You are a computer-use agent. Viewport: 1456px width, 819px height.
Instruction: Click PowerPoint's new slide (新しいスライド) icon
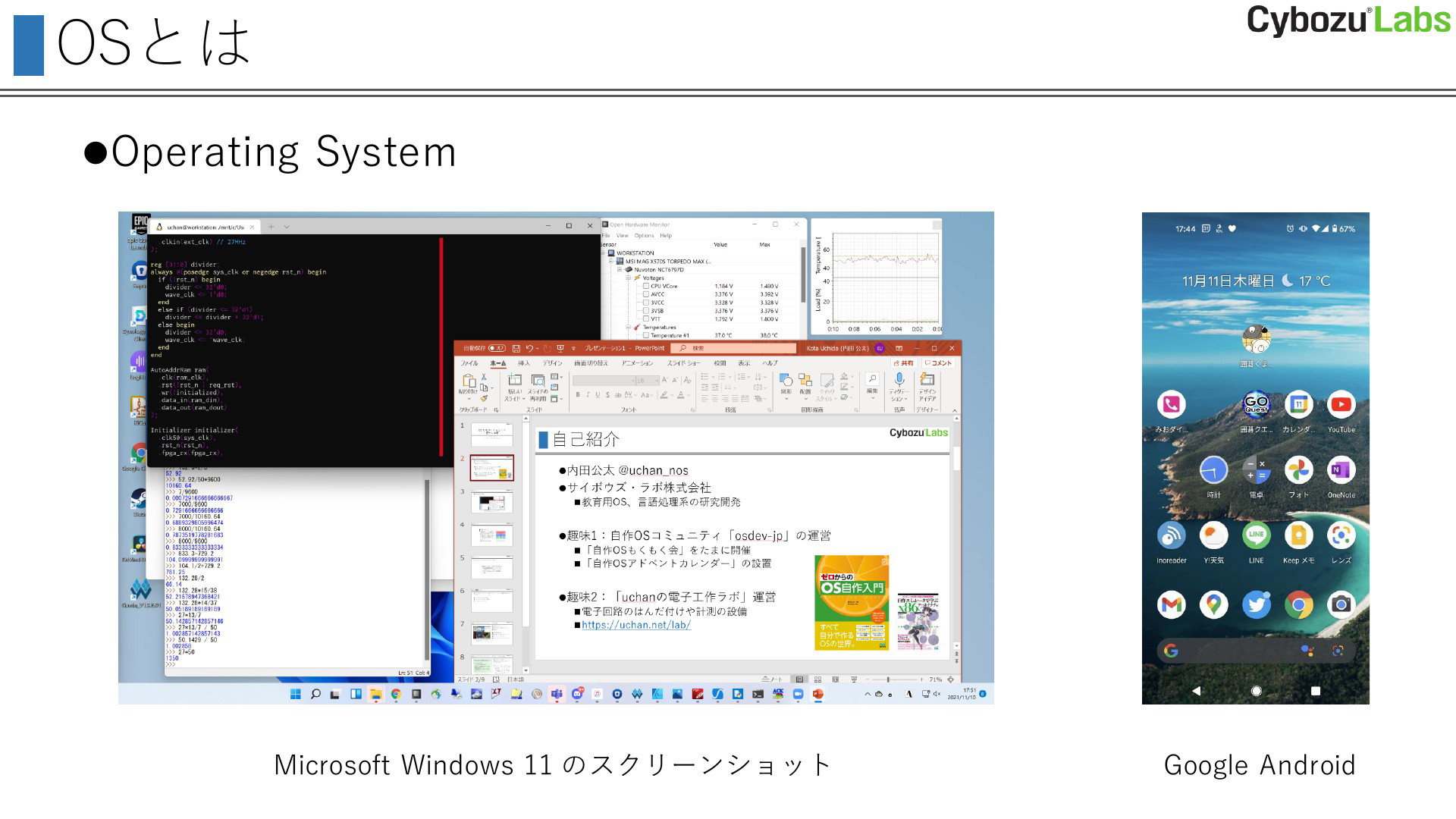[515, 381]
